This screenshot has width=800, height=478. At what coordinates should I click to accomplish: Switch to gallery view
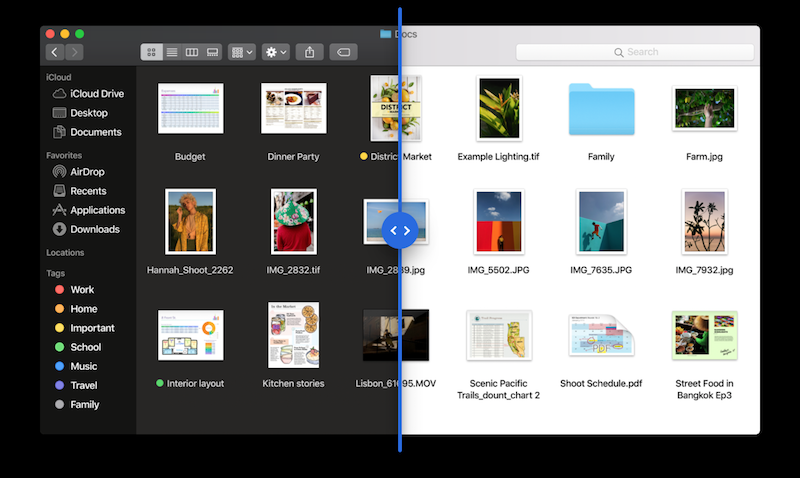212,51
